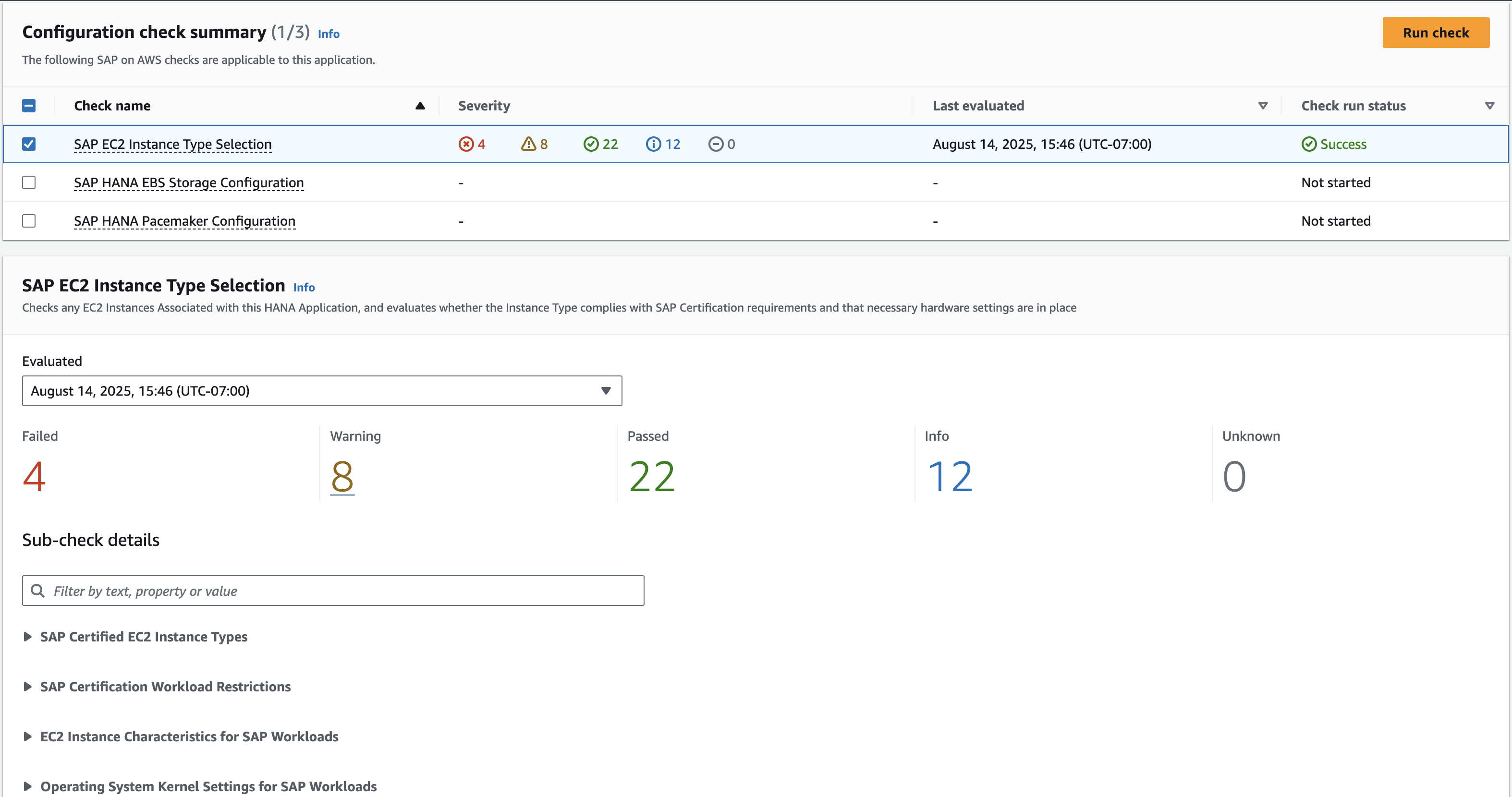
Task: Toggle the select-all header checkbox
Action: (x=29, y=106)
